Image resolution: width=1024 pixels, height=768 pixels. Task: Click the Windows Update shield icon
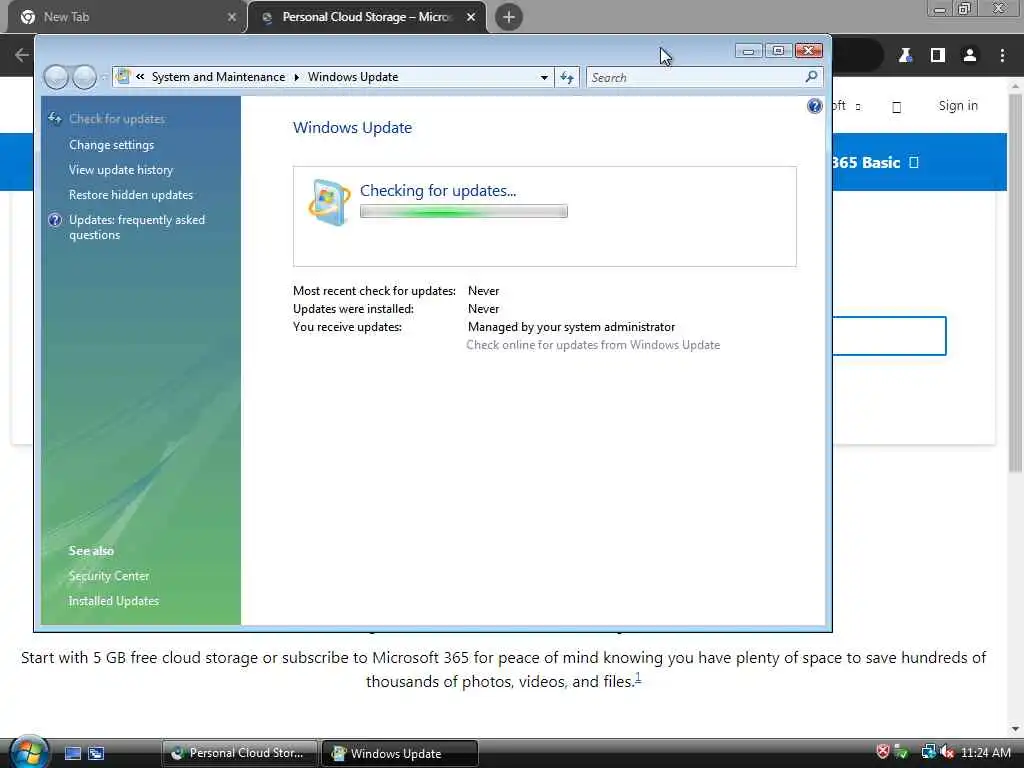click(328, 202)
